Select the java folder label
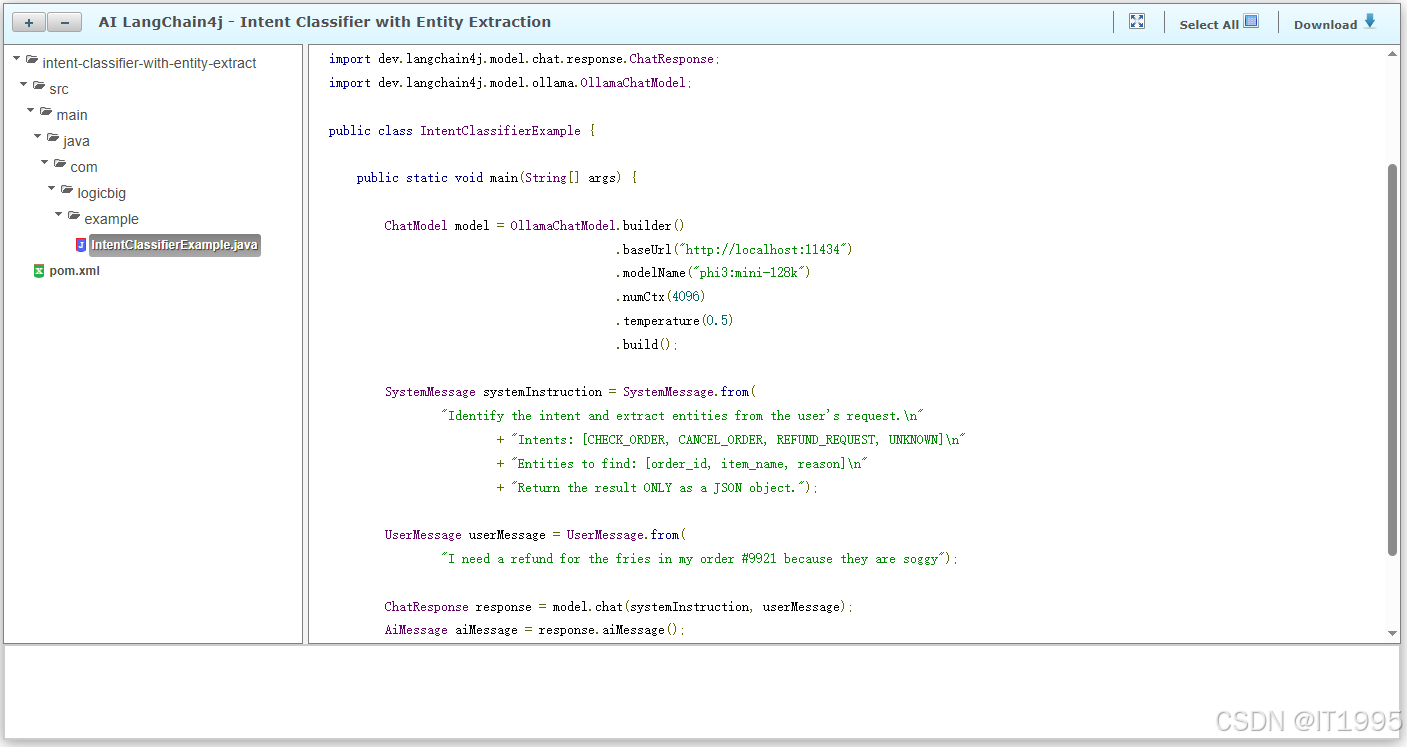Screen dimensions: 1407x747 tap(76, 141)
